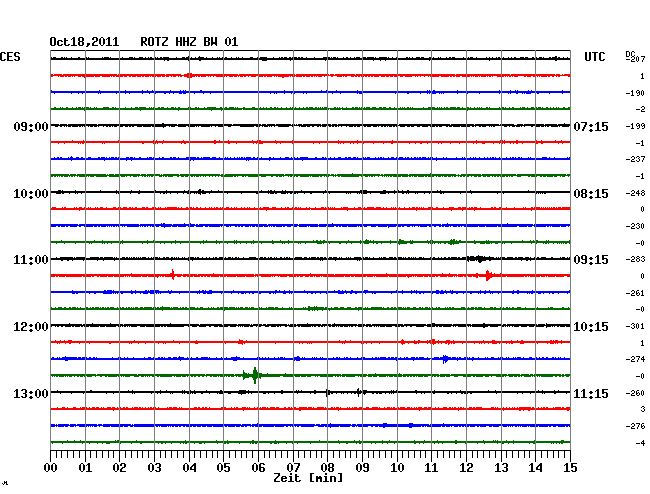Click the DC offset value -230
This screenshot has width=650, height=494.
635,226
